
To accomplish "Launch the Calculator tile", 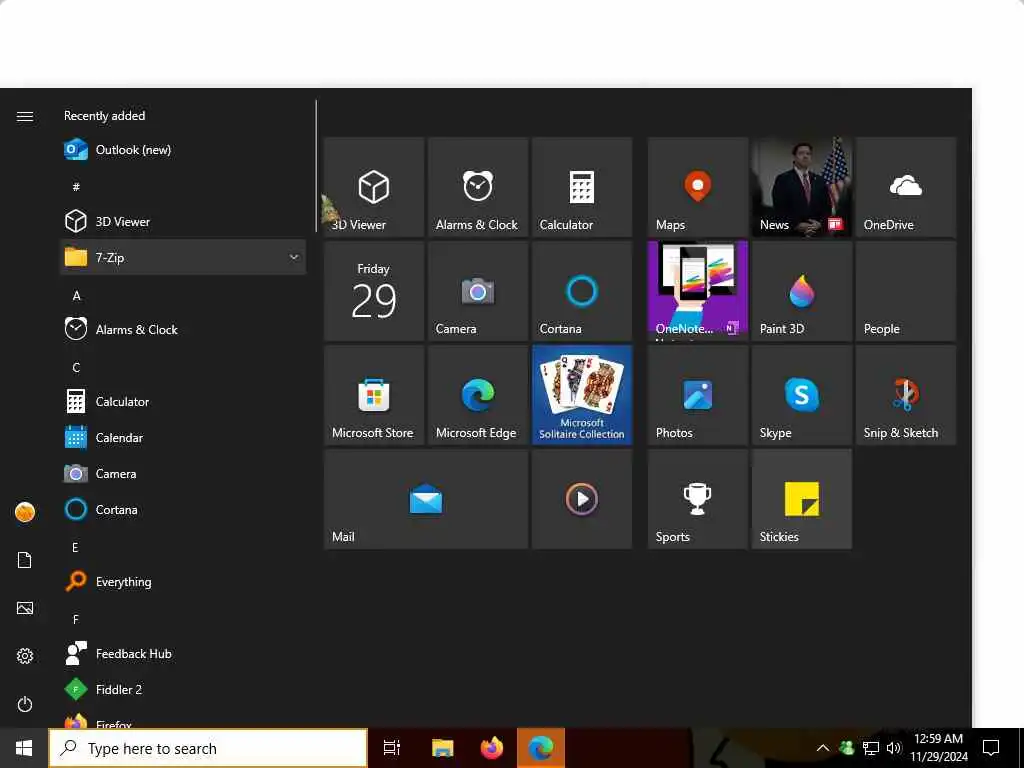I will [x=582, y=187].
